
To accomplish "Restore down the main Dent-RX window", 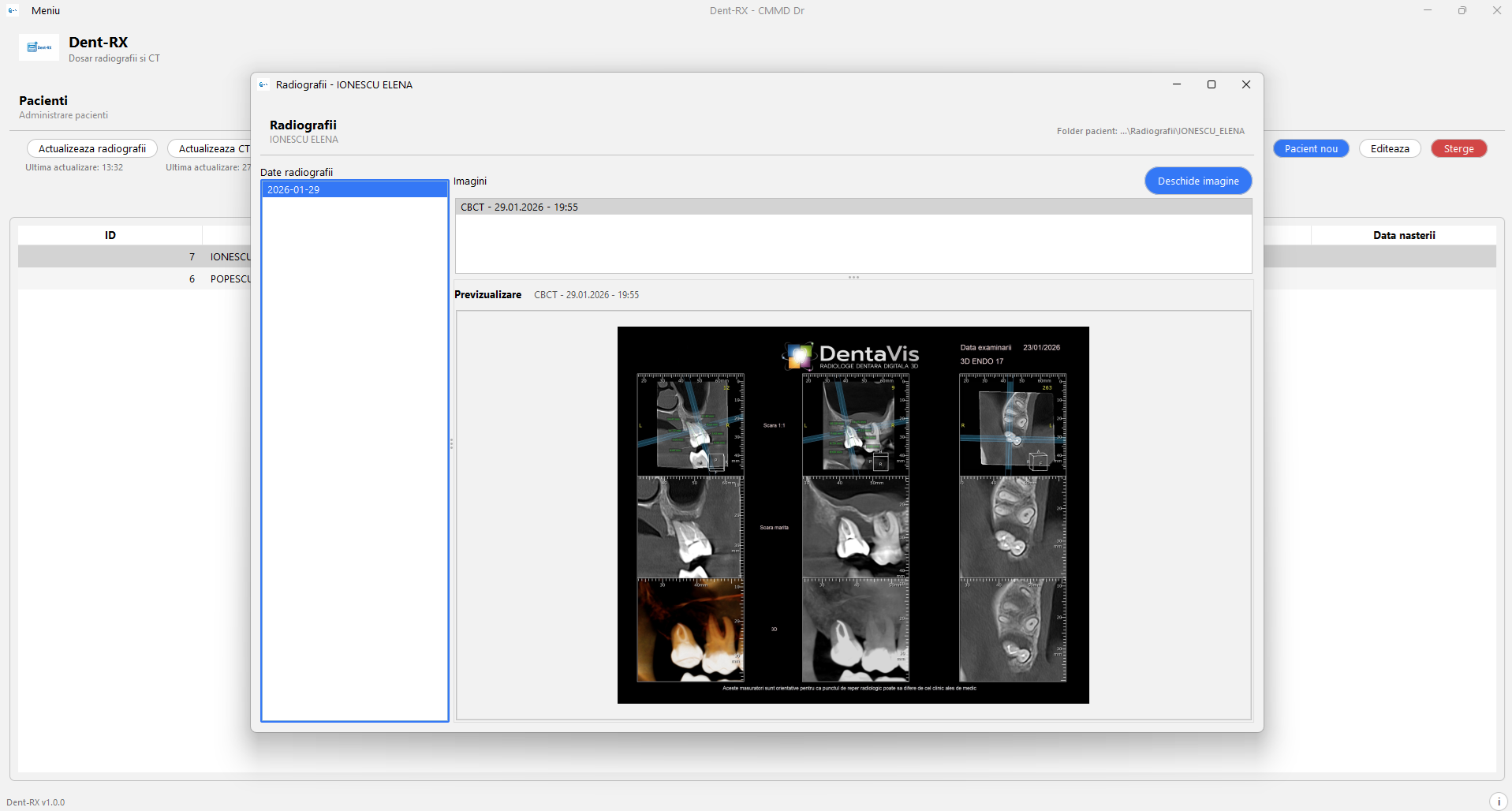I will click(1462, 10).
